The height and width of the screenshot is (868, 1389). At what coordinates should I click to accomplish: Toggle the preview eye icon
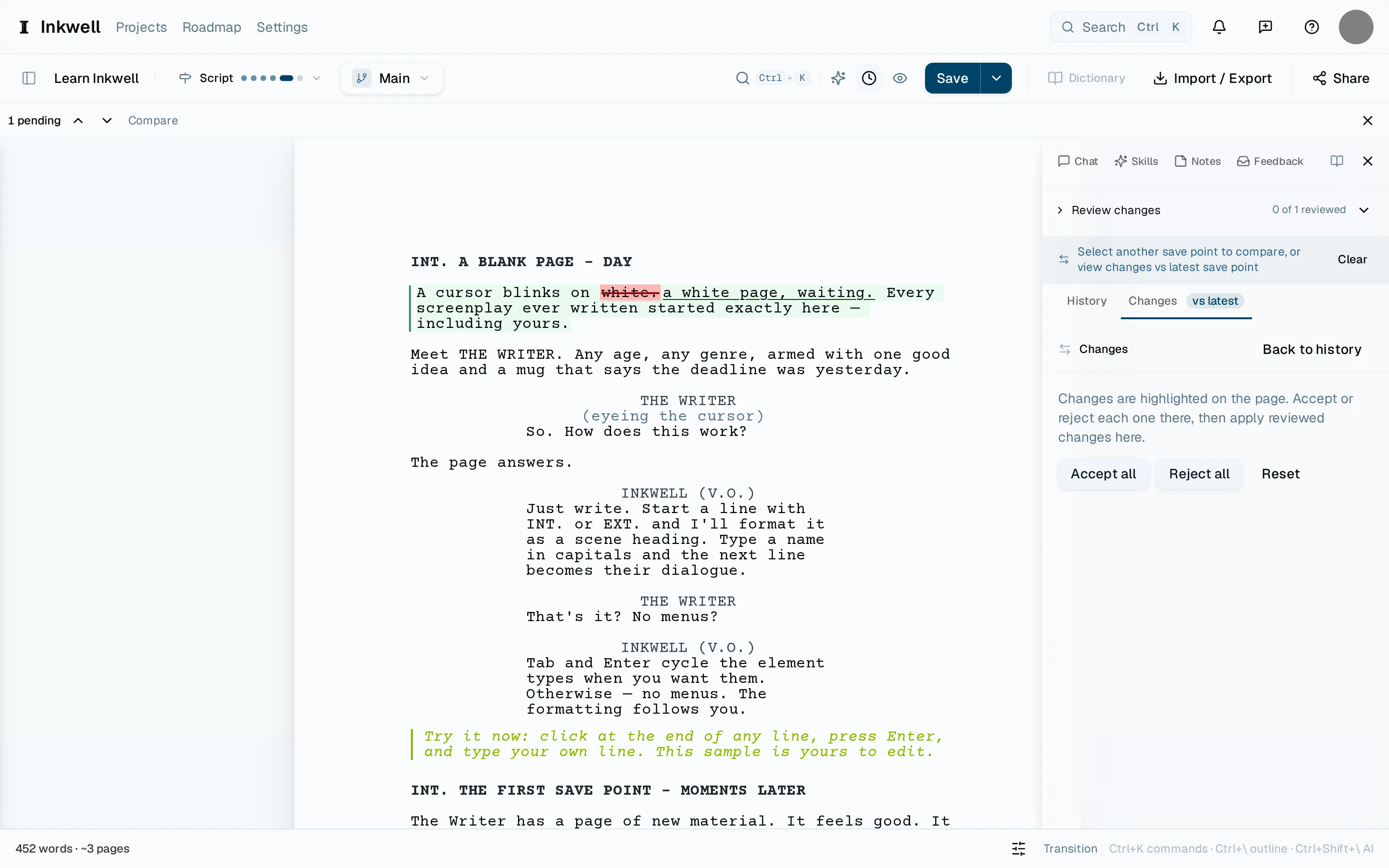[900, 78]
